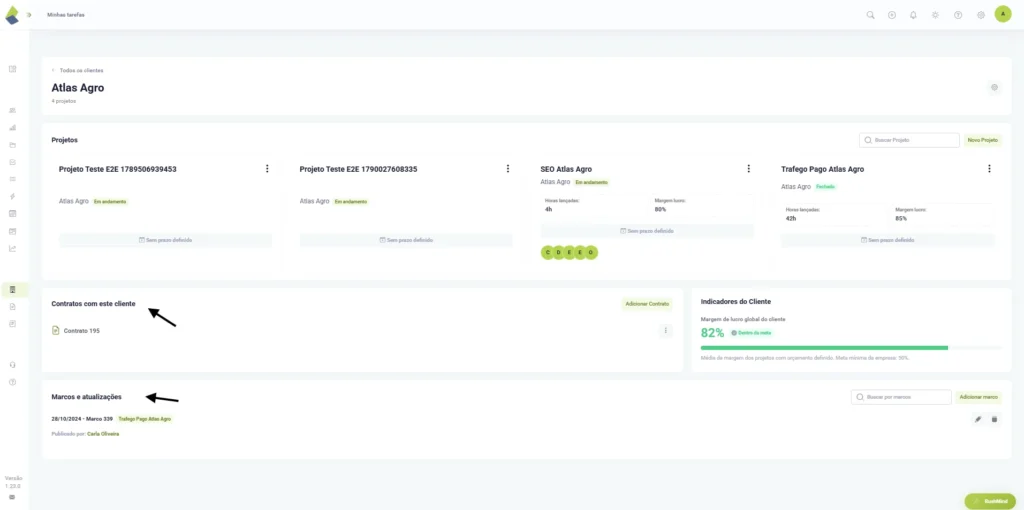Open the notifications bell
The image size is (1024, 510).
(913, 15)
